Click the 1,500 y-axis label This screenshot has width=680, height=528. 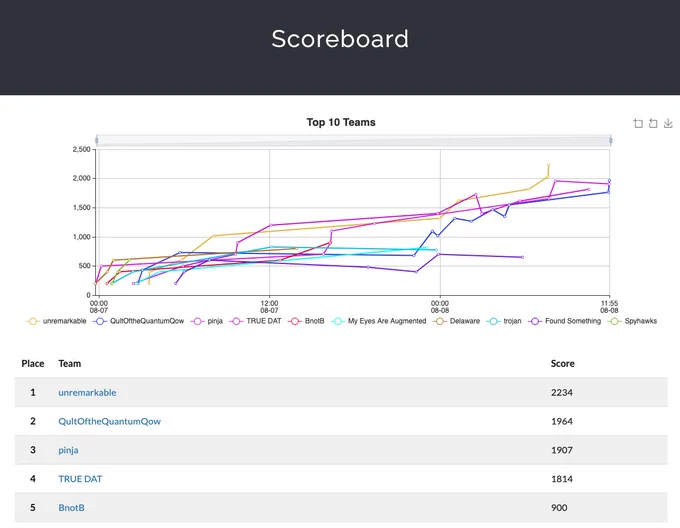(82, 208)
